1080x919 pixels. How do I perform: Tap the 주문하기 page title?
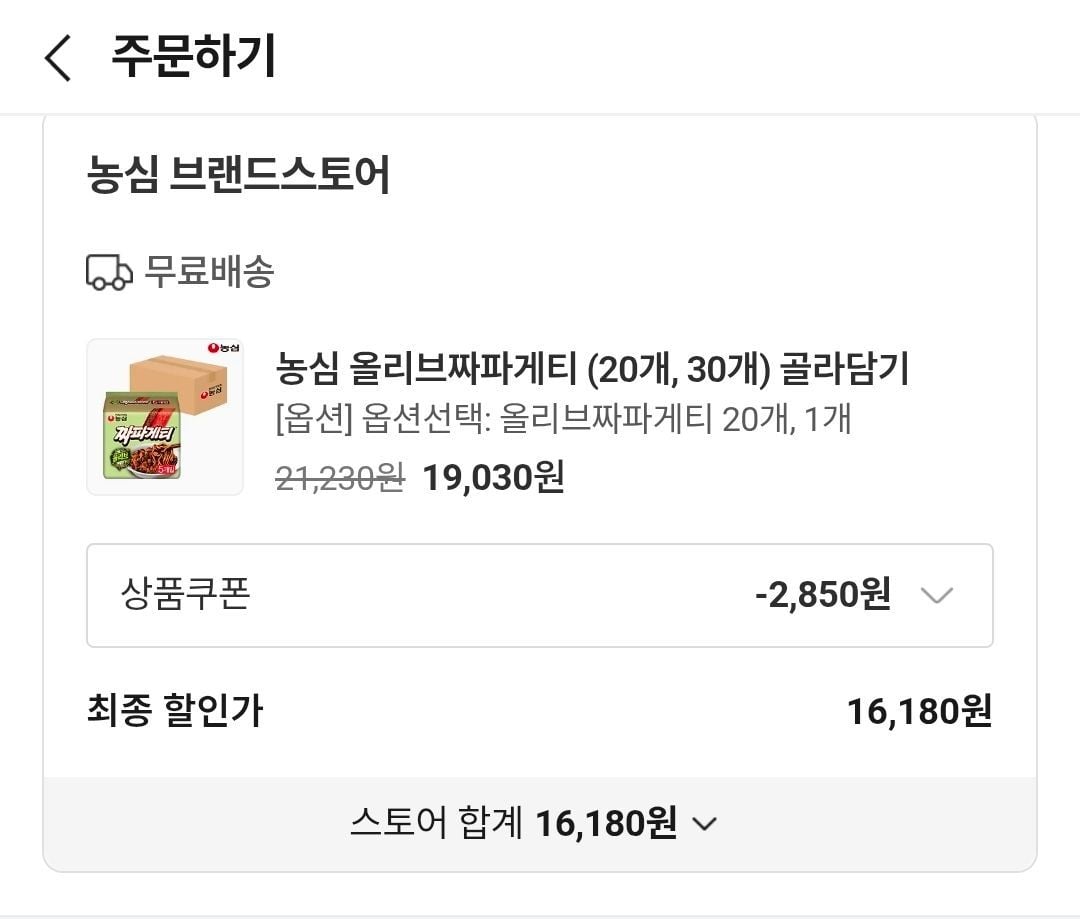pos(194,56)
